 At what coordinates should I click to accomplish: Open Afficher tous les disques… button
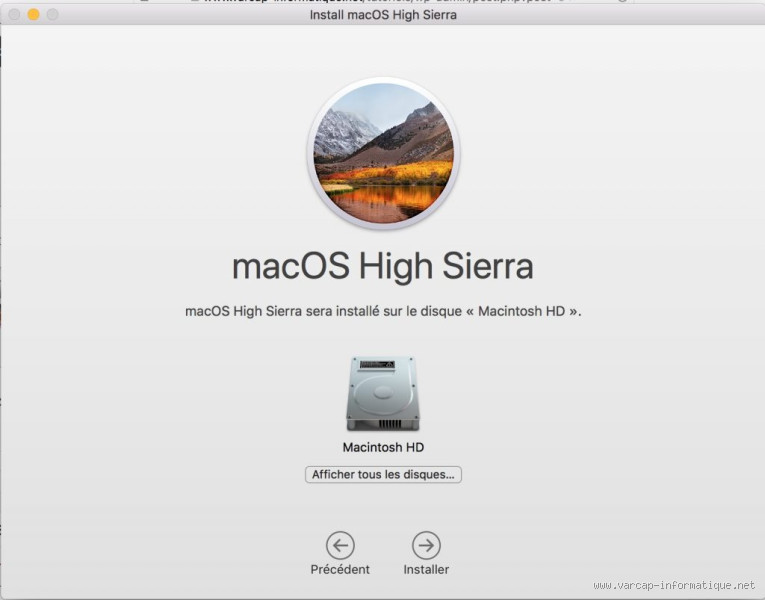point(383,475)
